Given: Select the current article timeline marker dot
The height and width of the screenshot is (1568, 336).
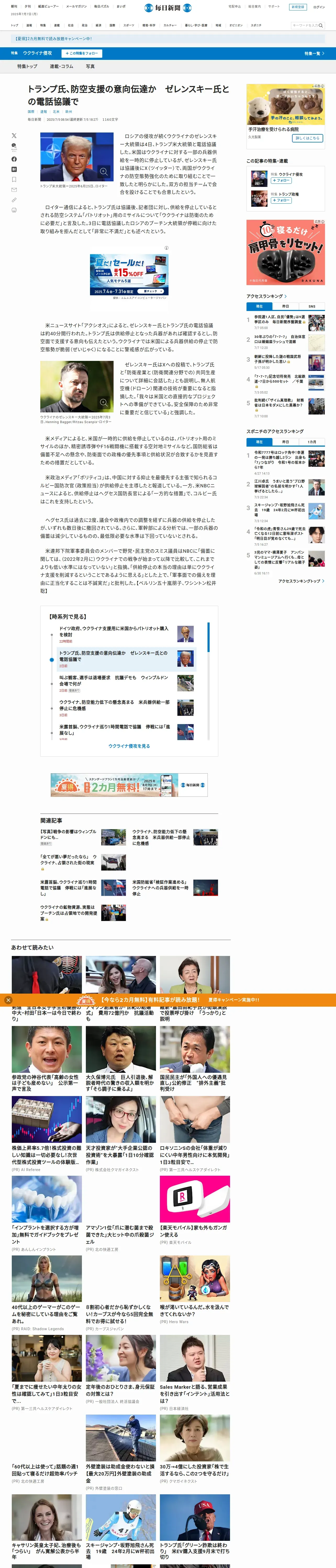Looking at the screenshot, I should pyautogui.click(x=52, y=659).
